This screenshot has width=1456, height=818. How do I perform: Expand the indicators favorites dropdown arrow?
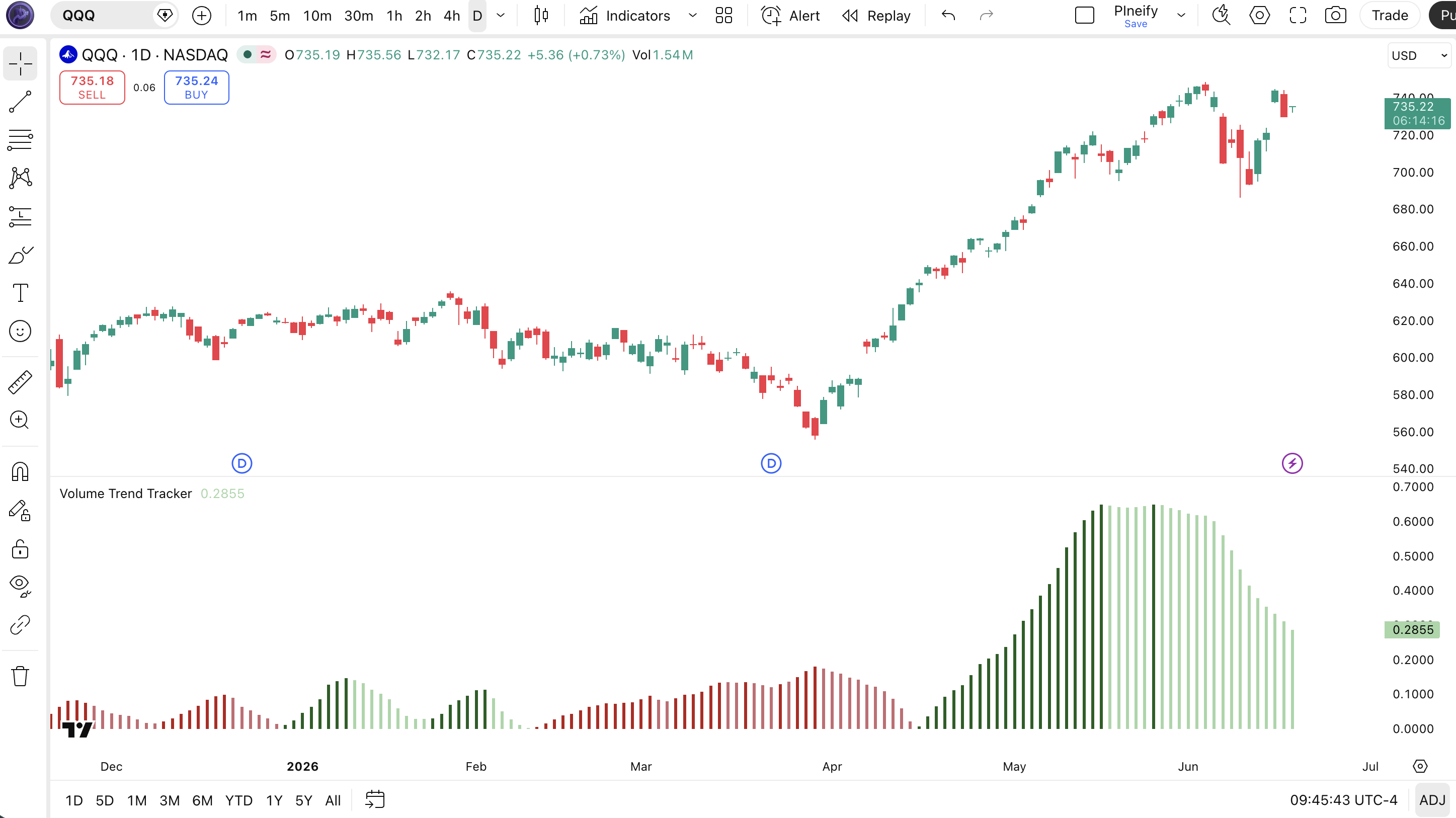[x=692, y=15]
